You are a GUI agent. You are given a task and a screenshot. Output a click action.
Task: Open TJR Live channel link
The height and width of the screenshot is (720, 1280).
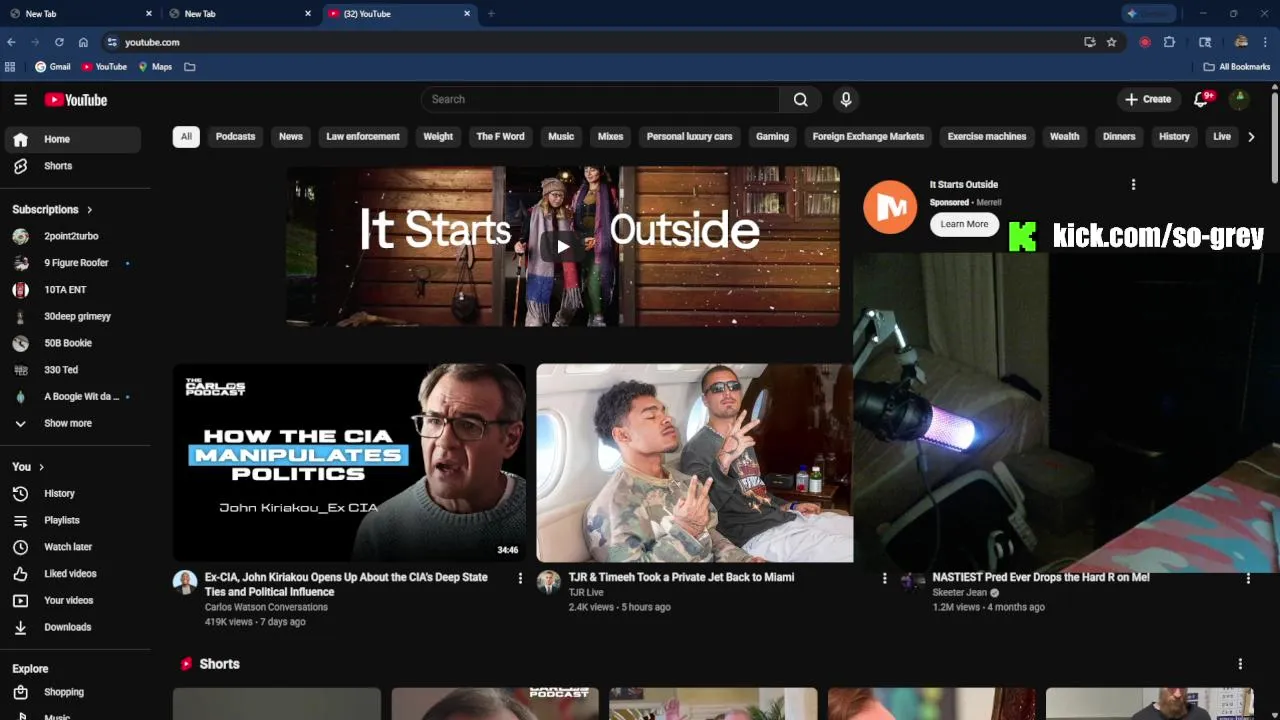586,592
